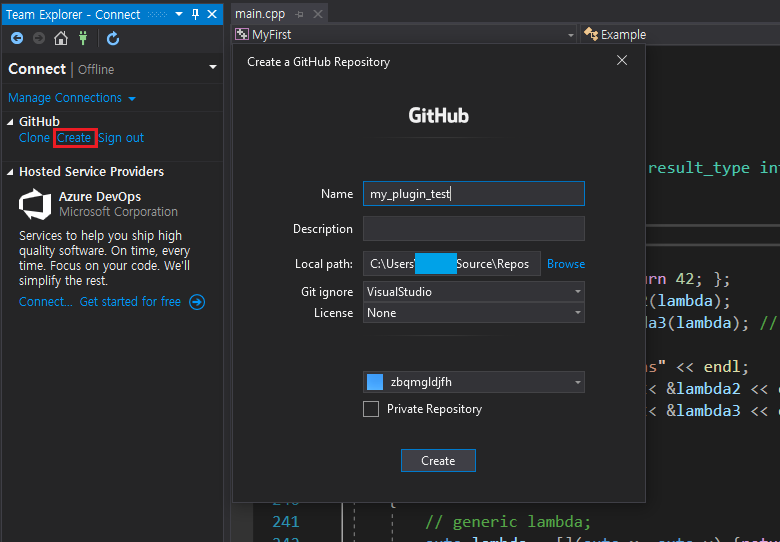Click the Azure DevOps Connect... link
The image size is (780, 542).
point(45,302)
